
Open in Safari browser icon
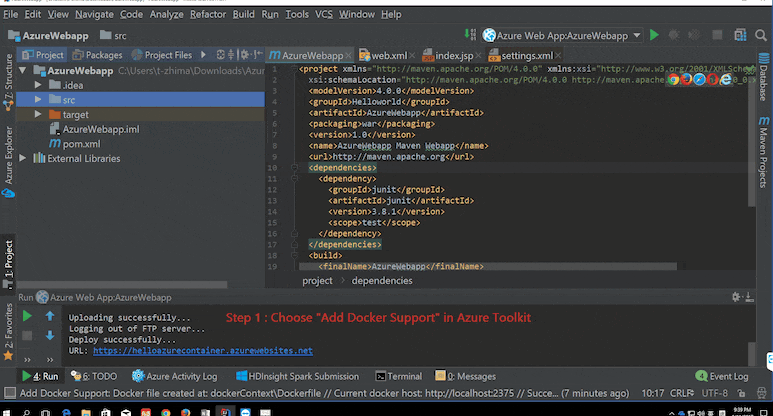(699, 79)
